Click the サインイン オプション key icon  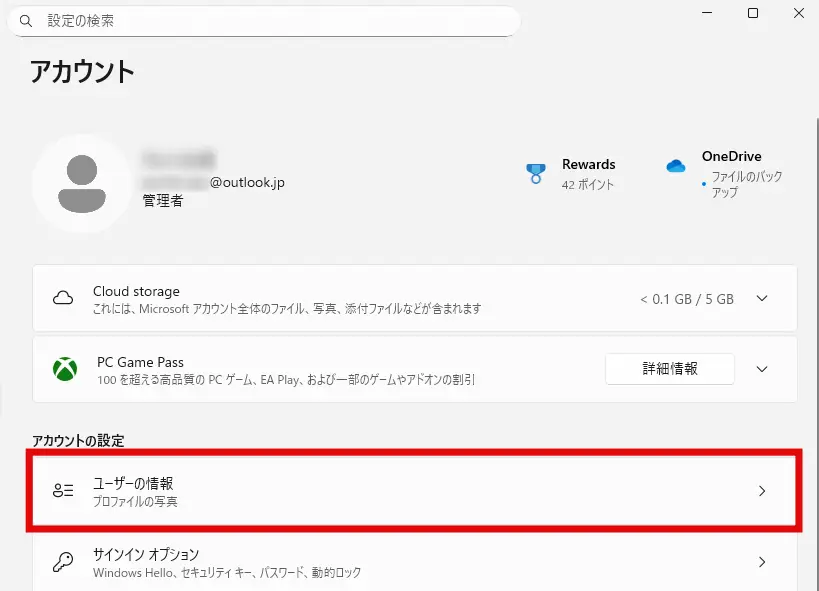(63, 562)
